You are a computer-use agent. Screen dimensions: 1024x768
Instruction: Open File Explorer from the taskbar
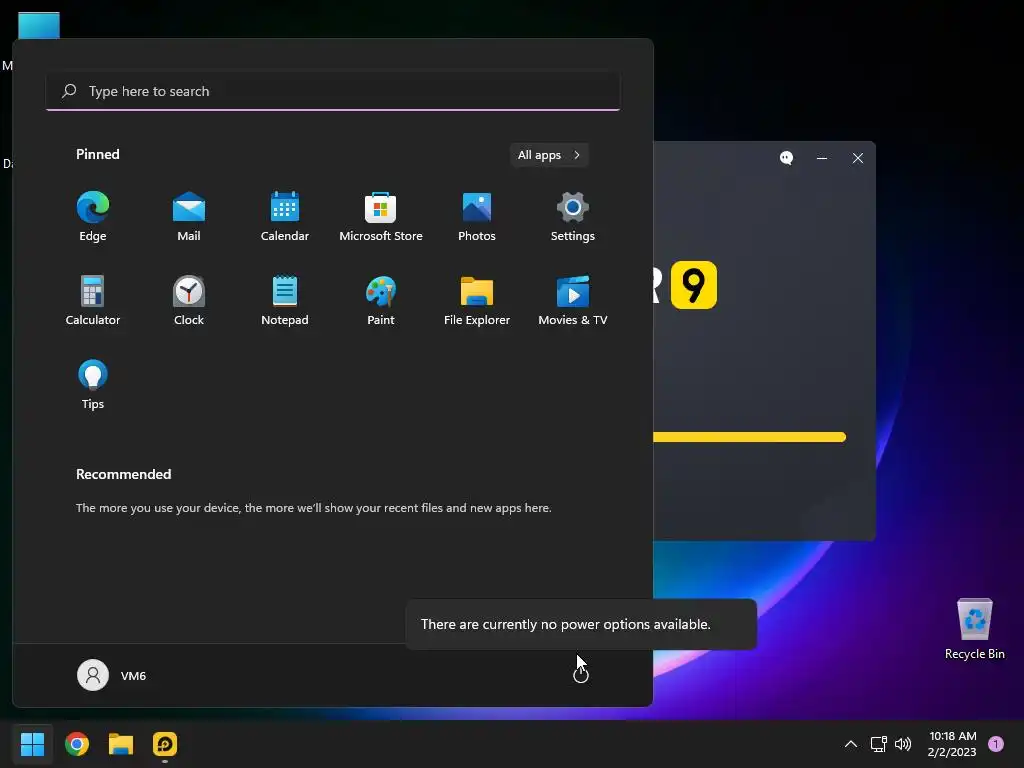[x=121, y=744]
